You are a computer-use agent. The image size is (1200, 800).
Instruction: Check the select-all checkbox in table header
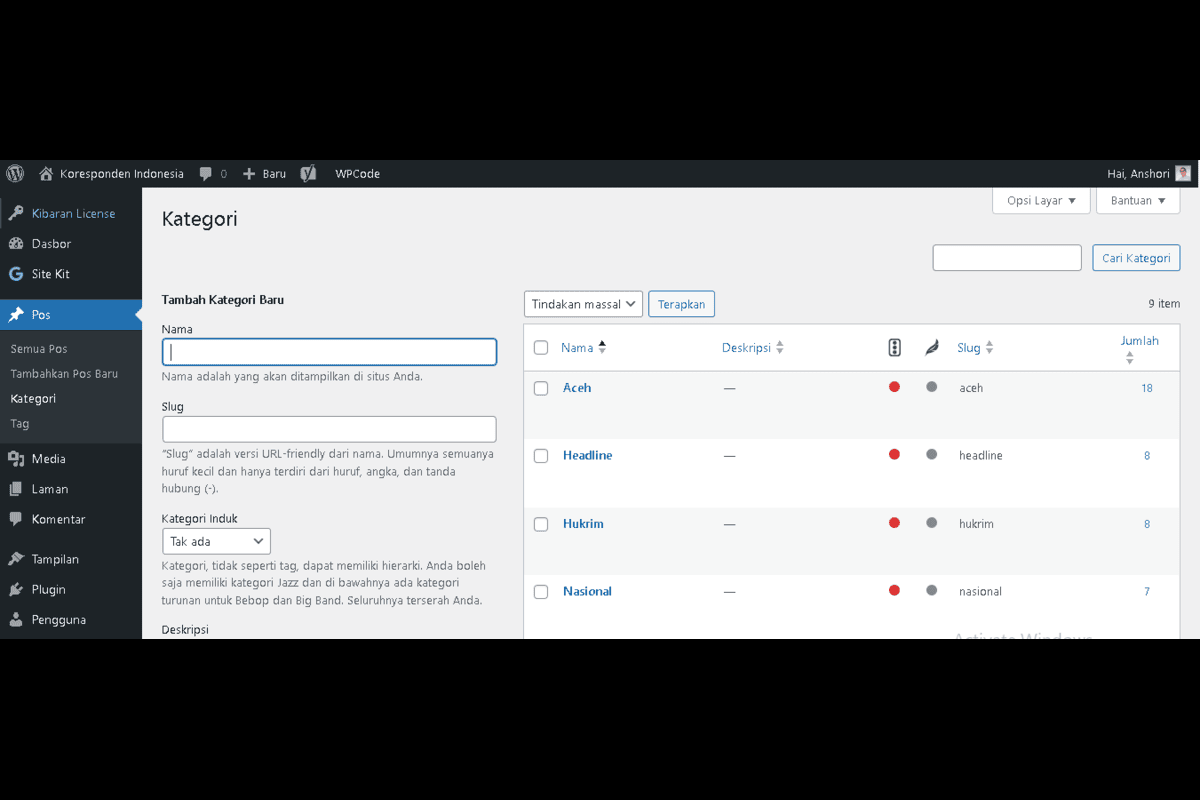click(x=541, y=348)
